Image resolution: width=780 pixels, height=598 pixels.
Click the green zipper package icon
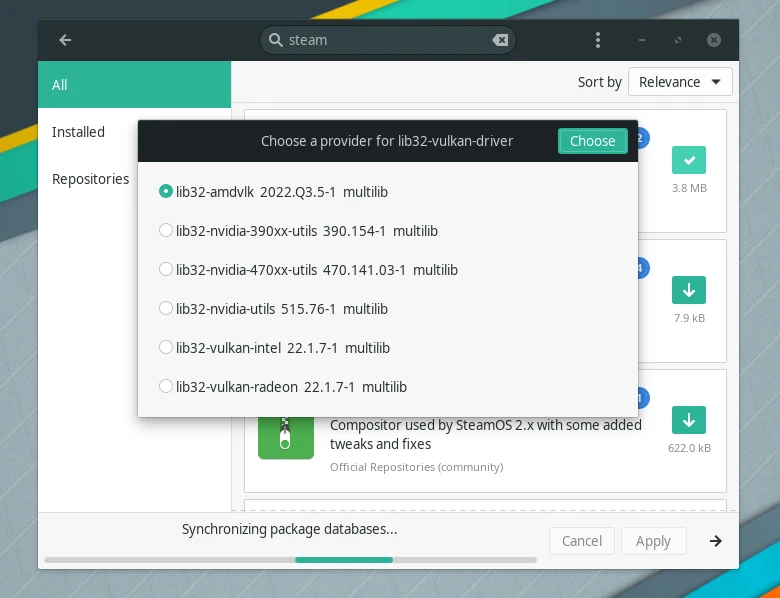pyautogui.click(x=286, y=437)
